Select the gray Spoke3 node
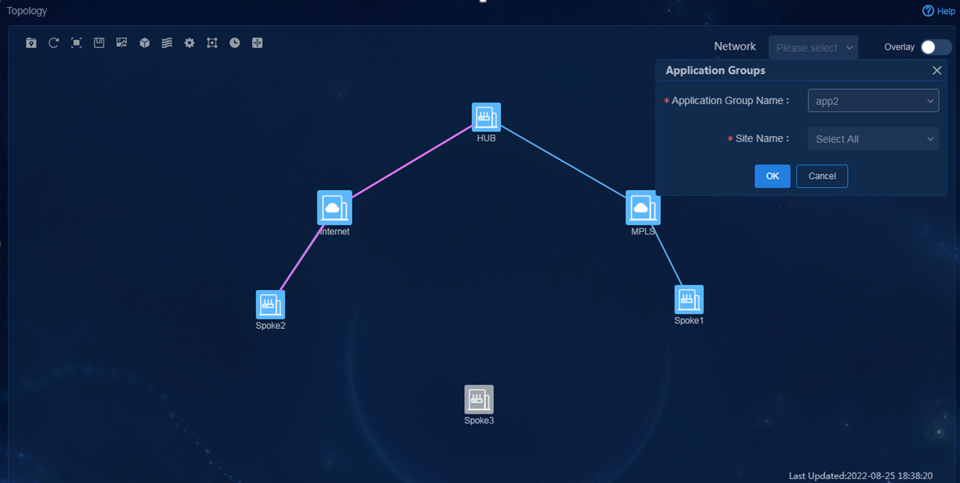Image resolution: width=960 pixels, height=483 pixels. pos(479,399)
